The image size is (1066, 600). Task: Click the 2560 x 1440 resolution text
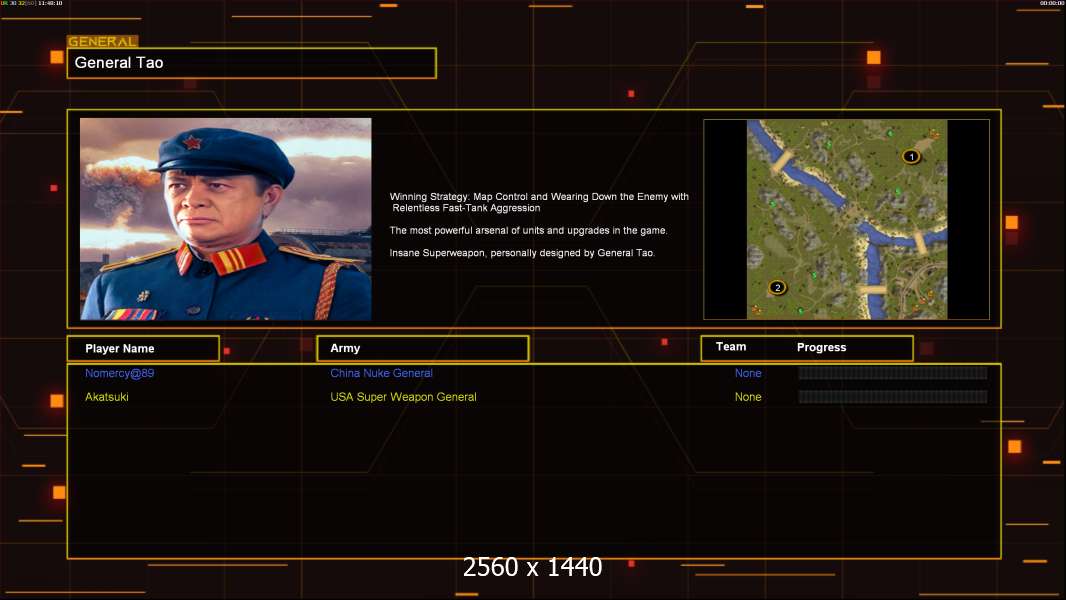532,567
